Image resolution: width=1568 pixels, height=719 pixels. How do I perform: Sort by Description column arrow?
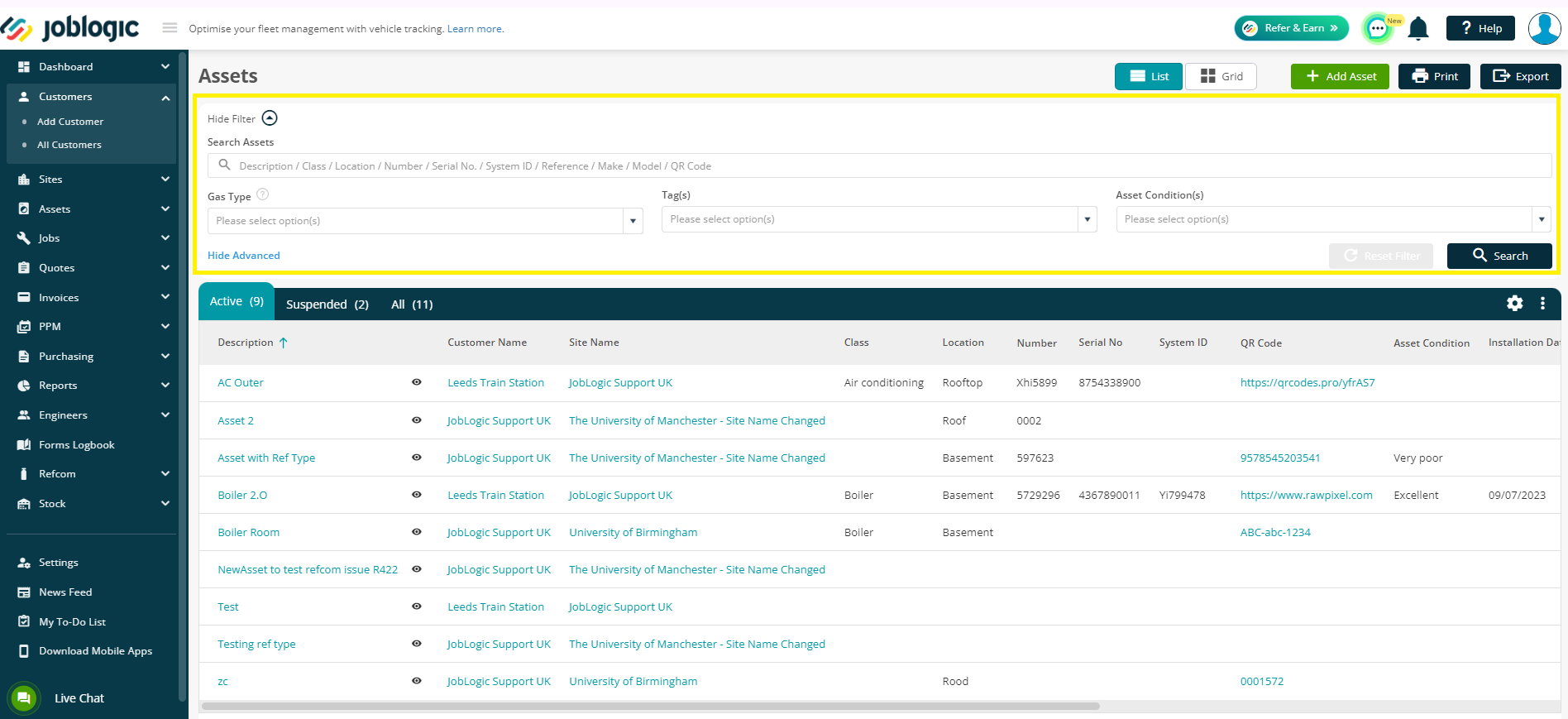tap(283, 343)
